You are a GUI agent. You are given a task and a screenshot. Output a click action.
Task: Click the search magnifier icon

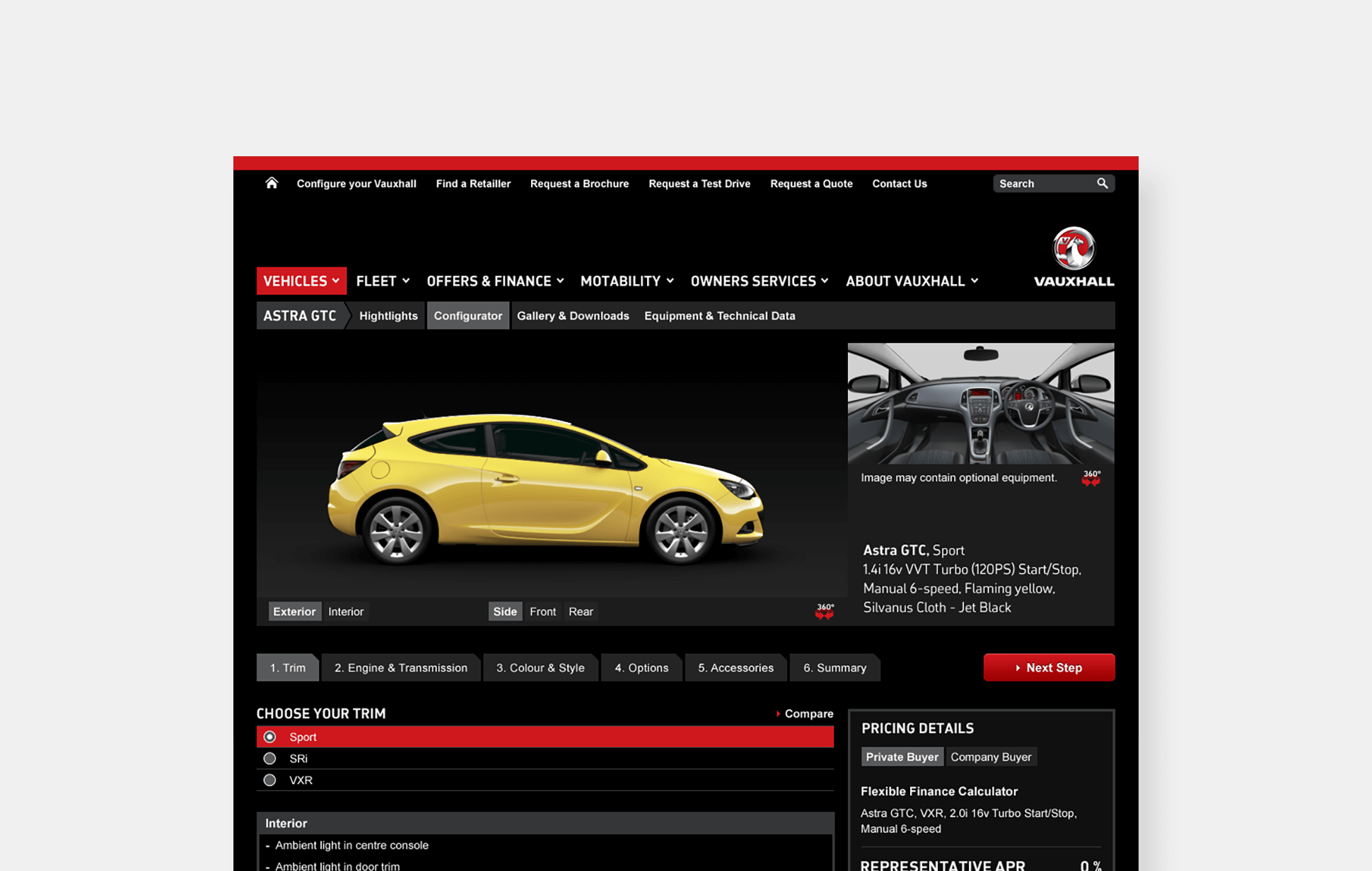1103,183
